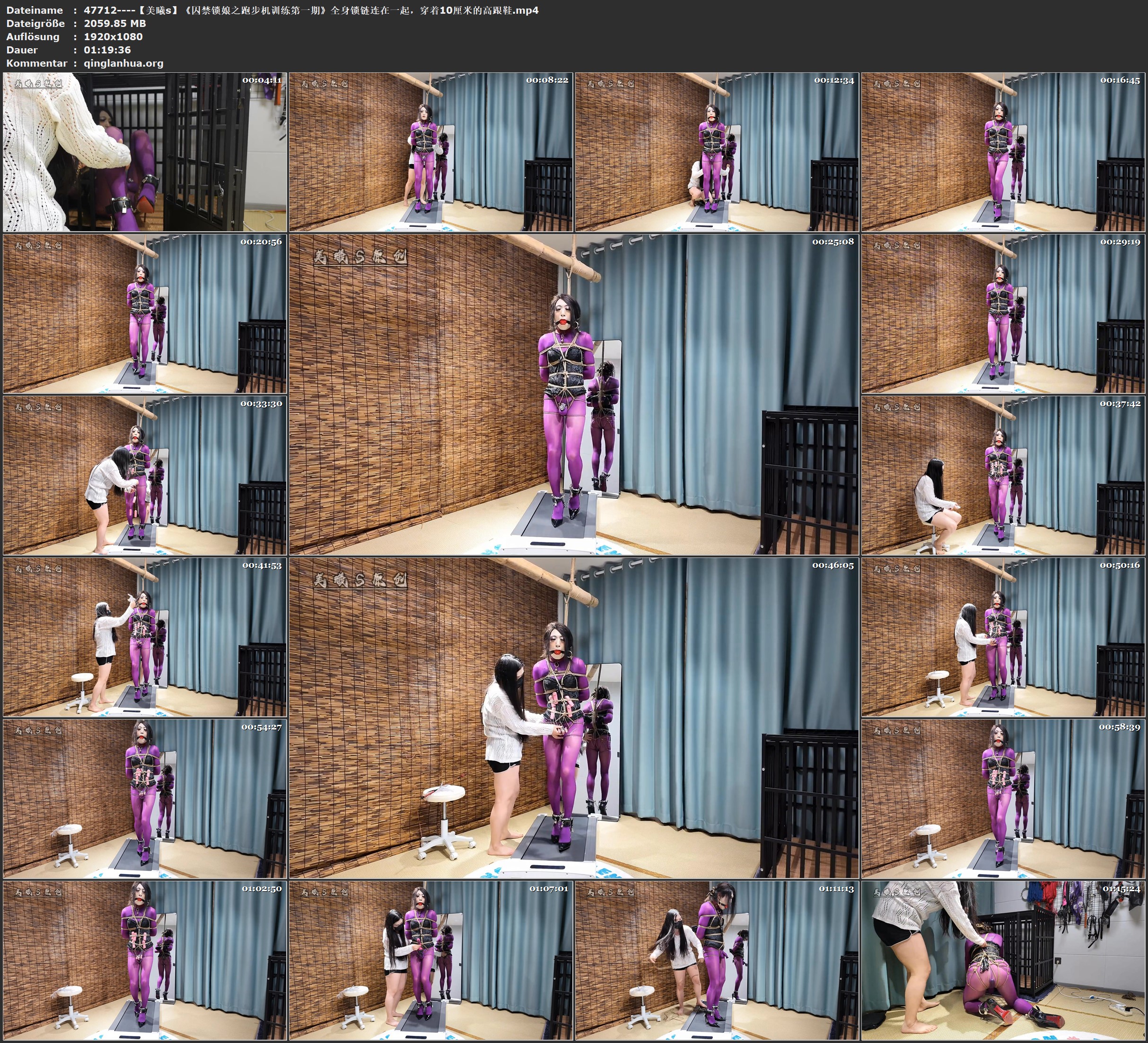Select the 00:12:34 thumbnail
Screen dimensions: 1148x1043
716,151
